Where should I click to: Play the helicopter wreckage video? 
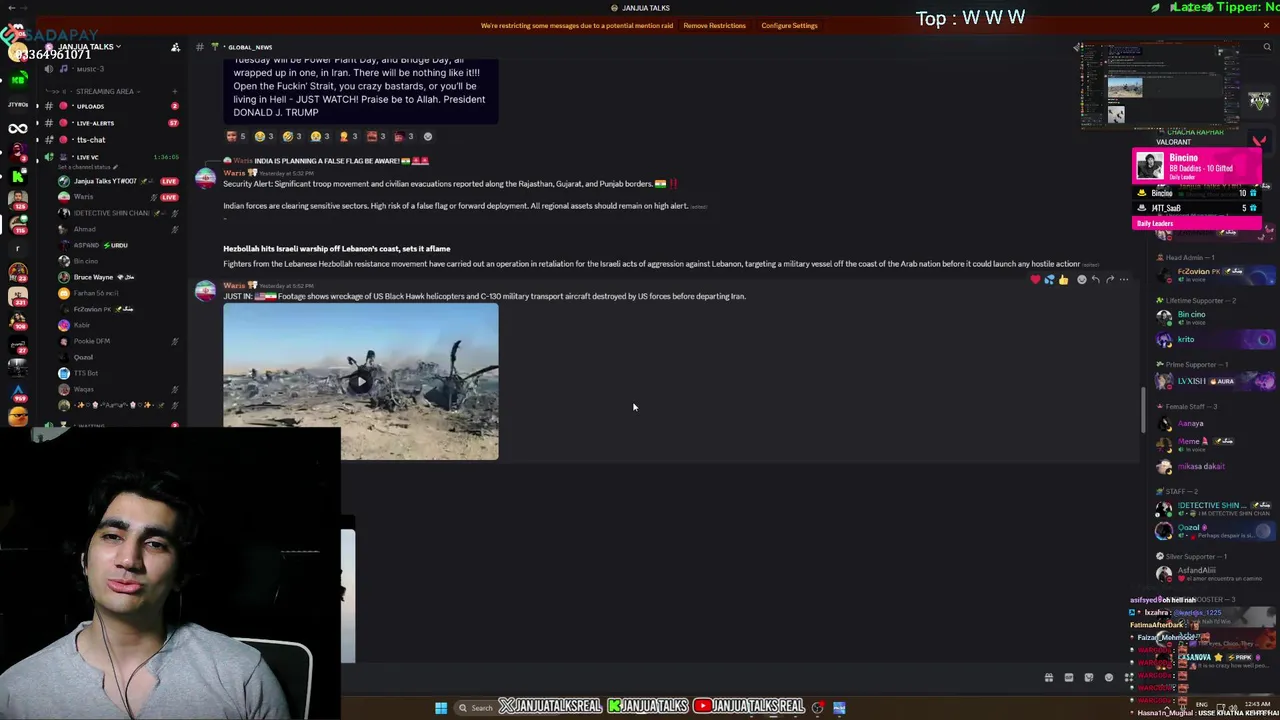[360, 381]
